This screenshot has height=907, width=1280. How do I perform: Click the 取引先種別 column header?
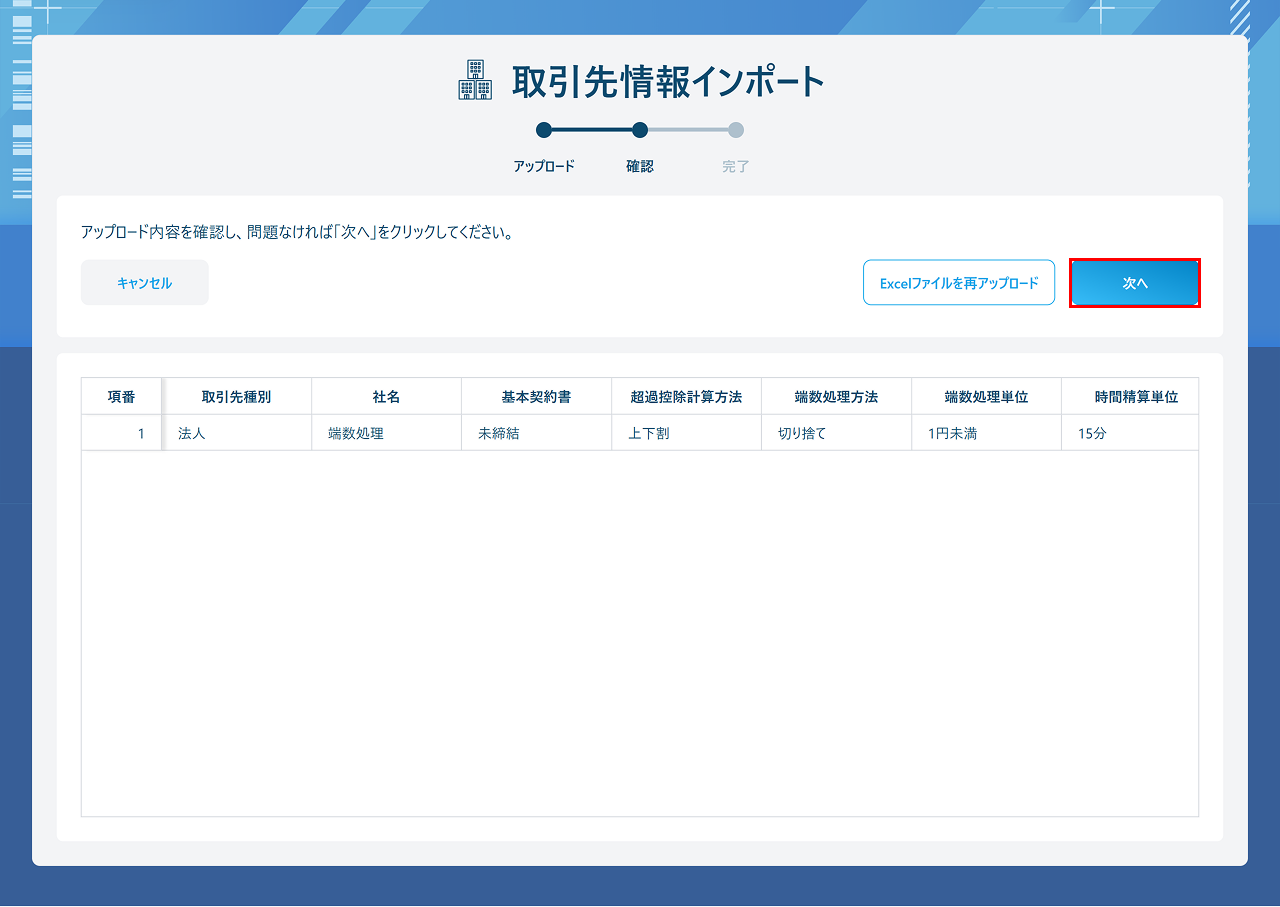point(236,397)
